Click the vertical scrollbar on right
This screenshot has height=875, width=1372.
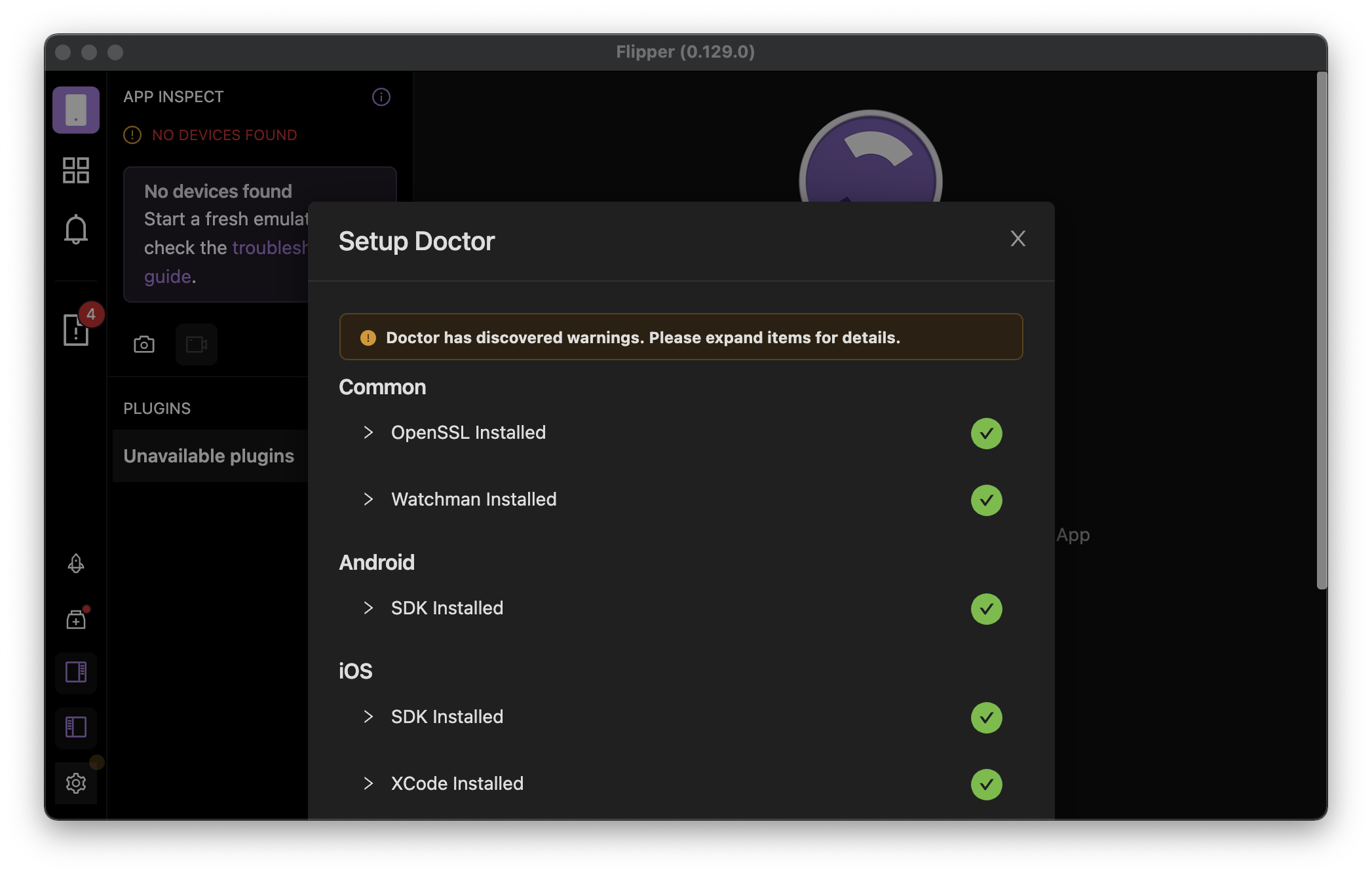1322,331
